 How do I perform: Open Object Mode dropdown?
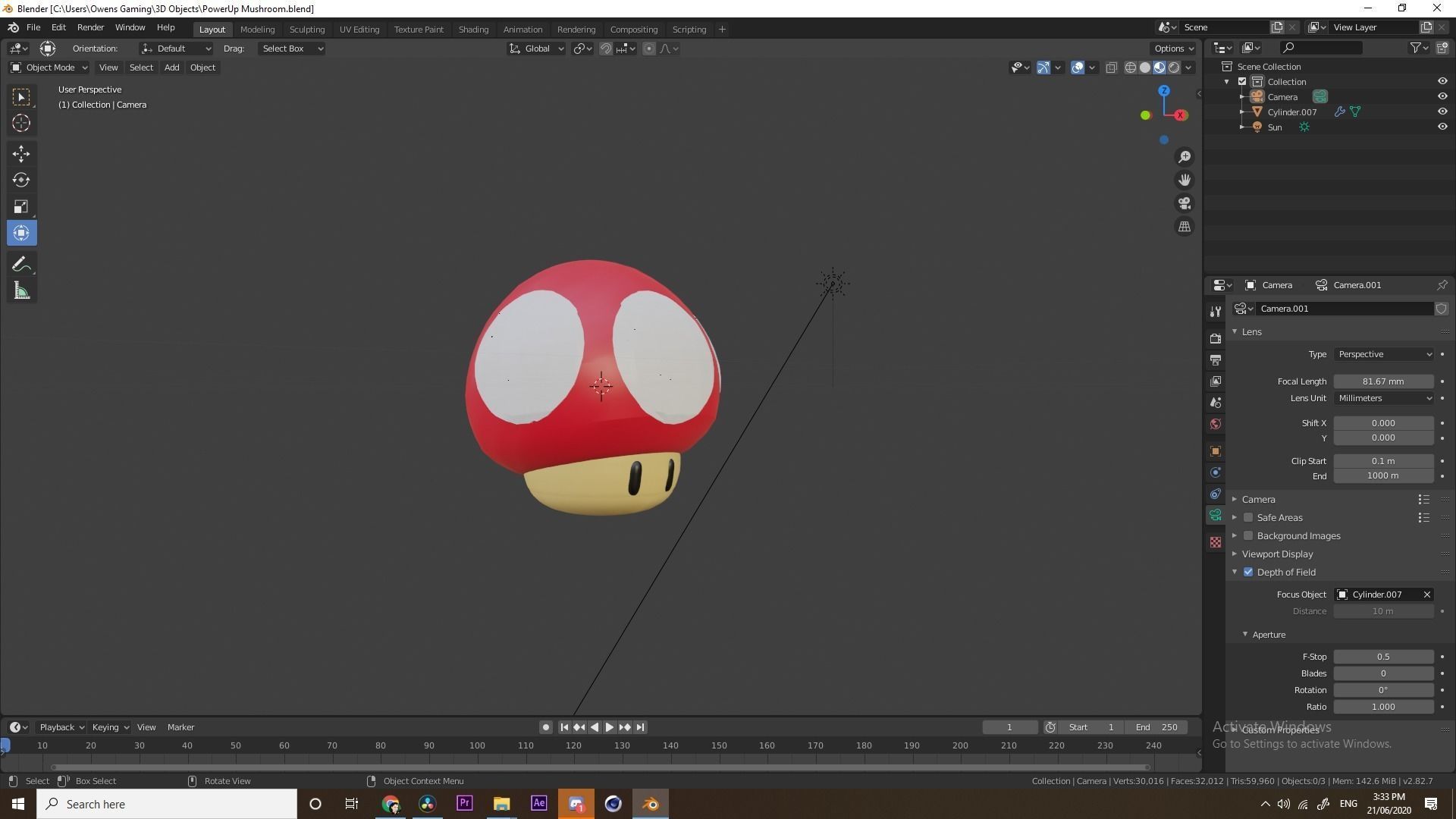[x=49, y=67]
